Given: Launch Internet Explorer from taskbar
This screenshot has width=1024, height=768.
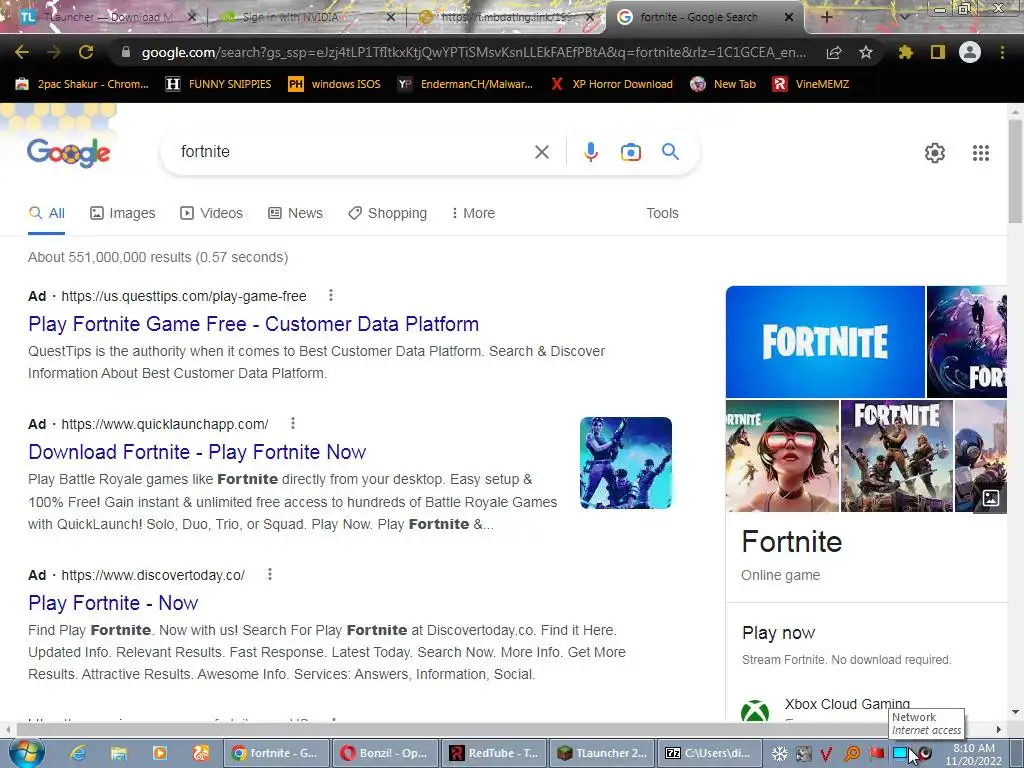Looking at the screenshot, I should tap(78, 753).
